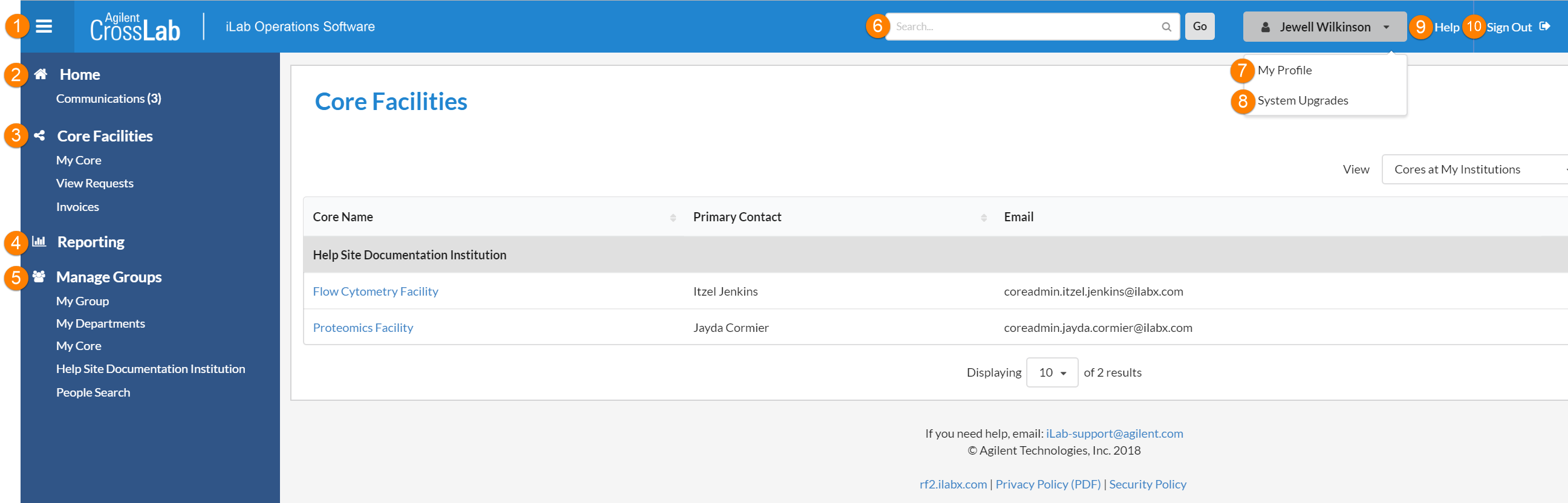This screenshot has height=503, width=1568.
Task: Click the Sign Out arrow icon
Action: click(1544, 26)
